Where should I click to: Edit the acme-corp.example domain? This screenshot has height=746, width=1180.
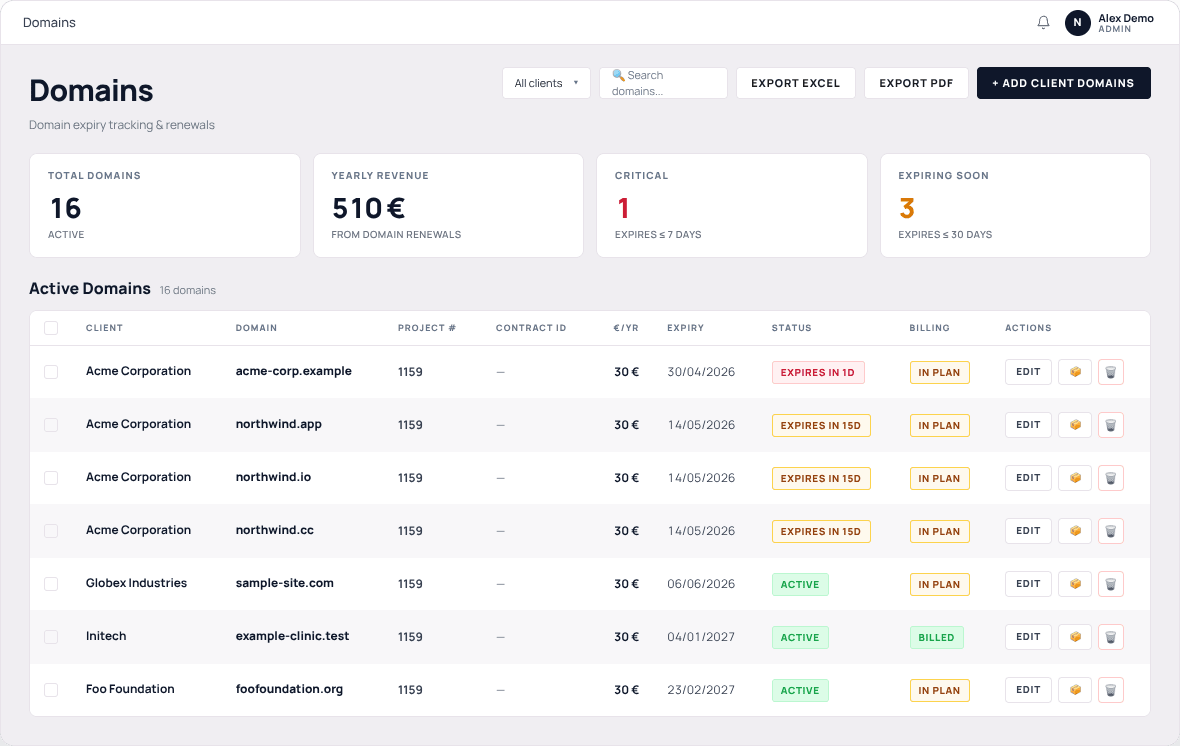coord(1028,372)
